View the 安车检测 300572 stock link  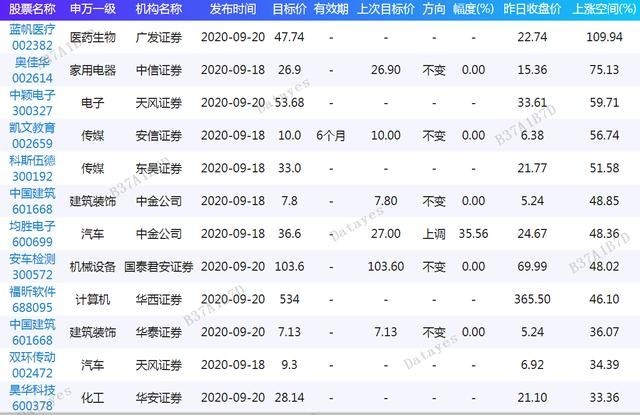[31, 265]
